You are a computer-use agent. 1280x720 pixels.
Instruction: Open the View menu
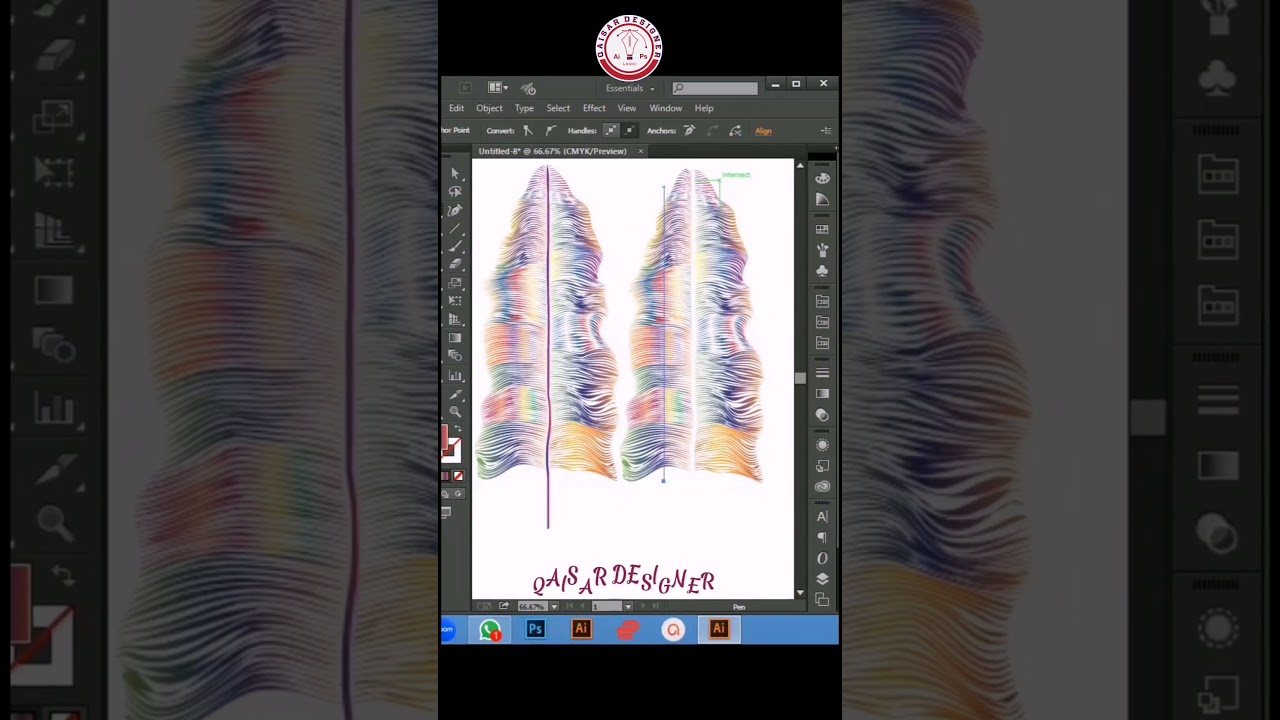(x=627, y=108)
